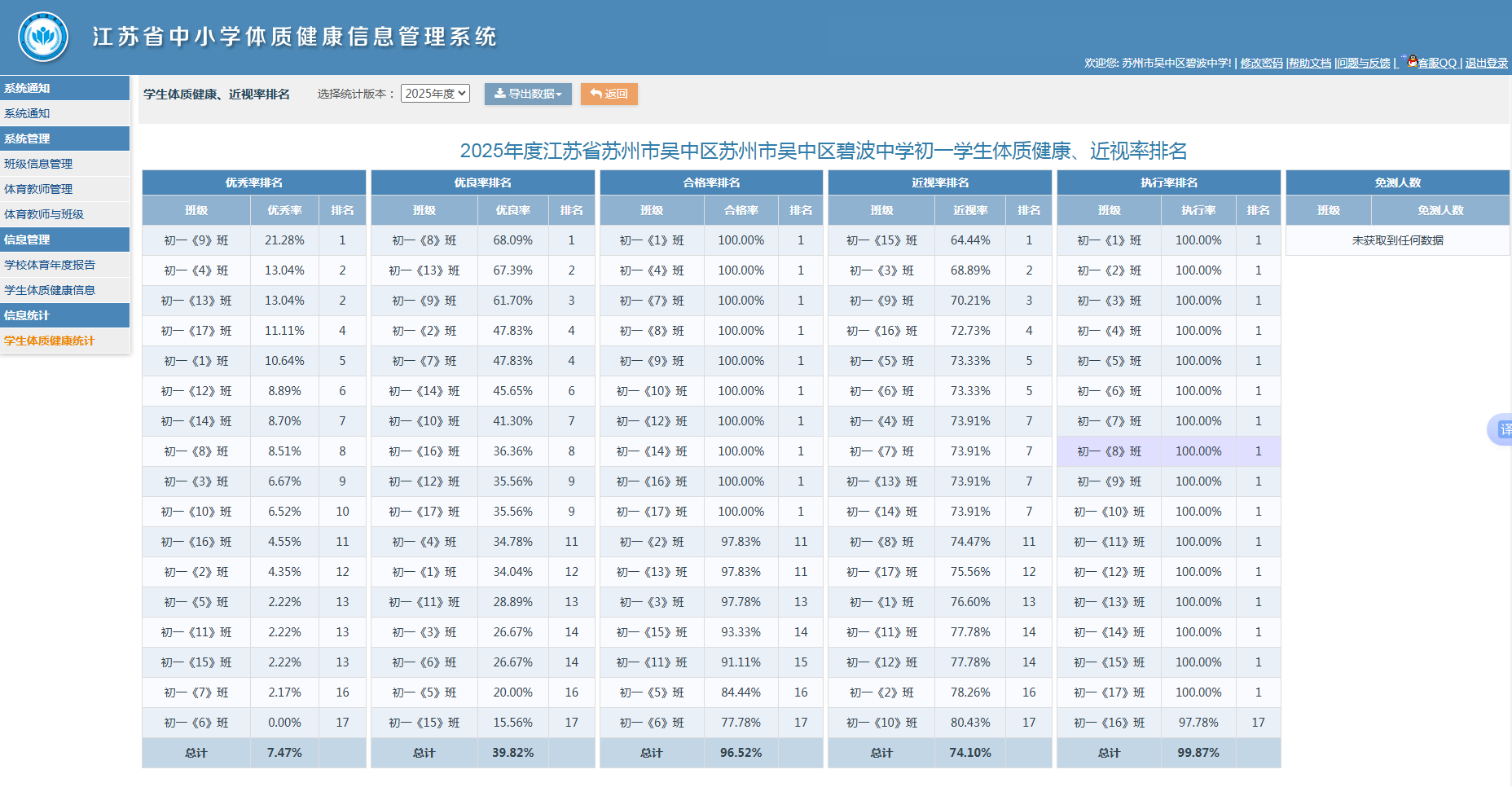This screenshot has height=787, width=1512.
Task: Open 学生体质健康信息 sidebar item
Action: 50,290
